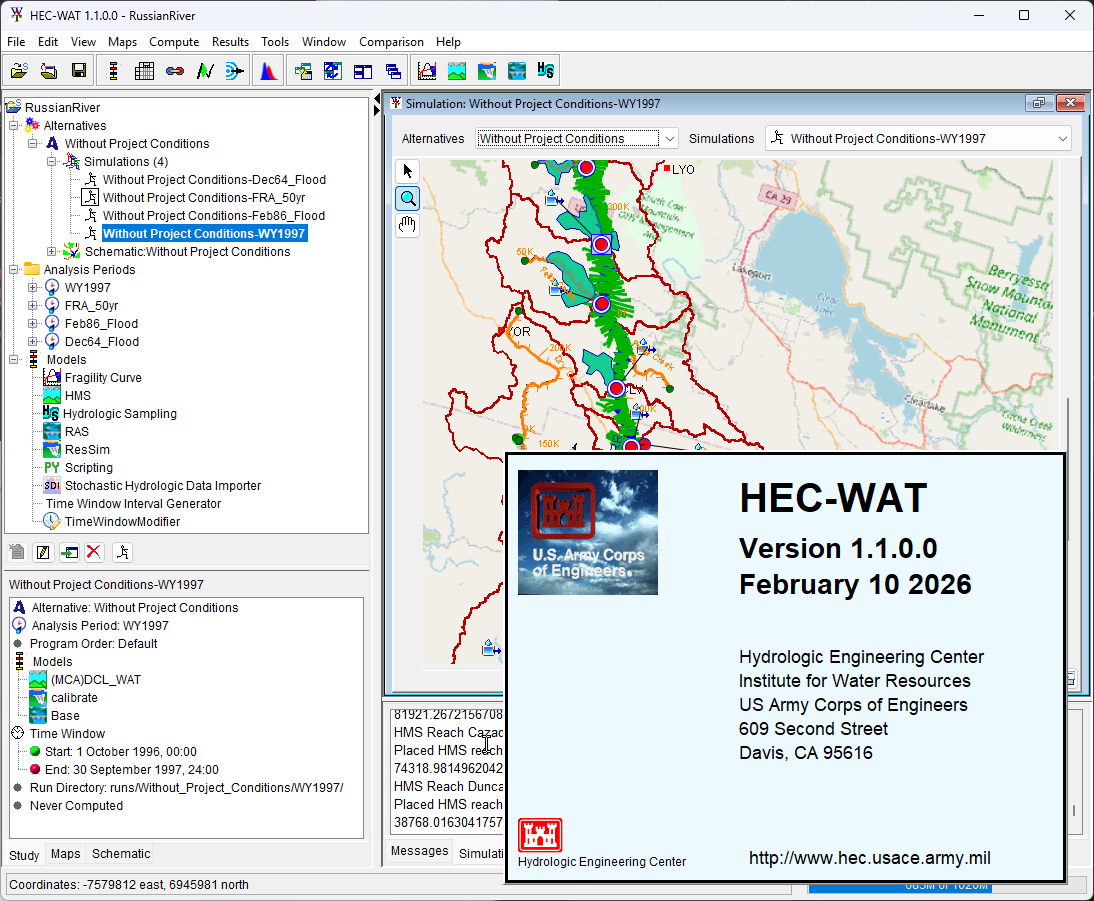Collapse the Analysis Periods node
Screen dimensions: 1094x901
tap(14, 269)
